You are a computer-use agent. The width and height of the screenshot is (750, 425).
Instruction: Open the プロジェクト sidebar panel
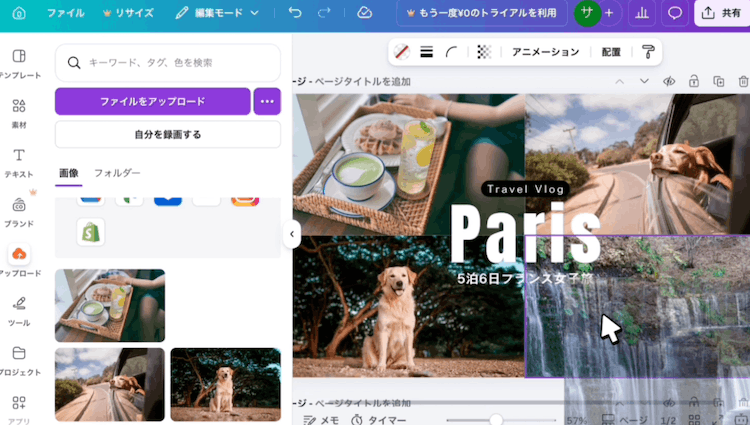click(x=19, y=361)
